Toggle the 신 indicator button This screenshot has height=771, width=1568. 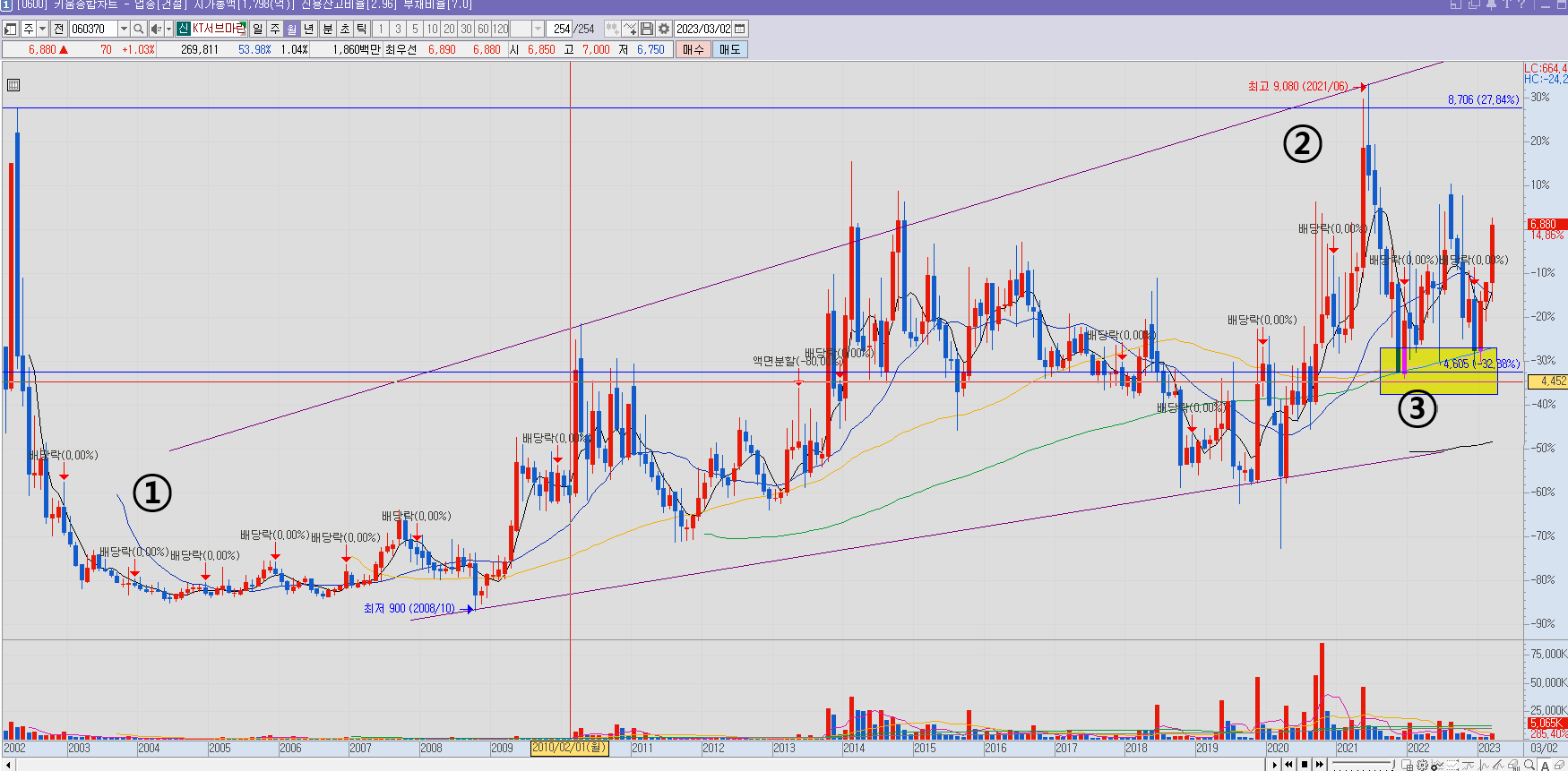183,29
